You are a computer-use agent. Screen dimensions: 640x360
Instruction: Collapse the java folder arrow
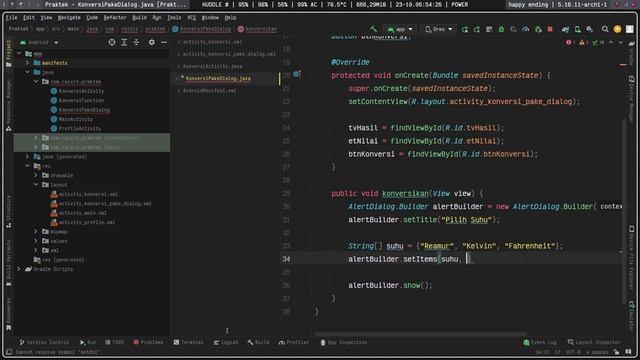coord(27,72)
